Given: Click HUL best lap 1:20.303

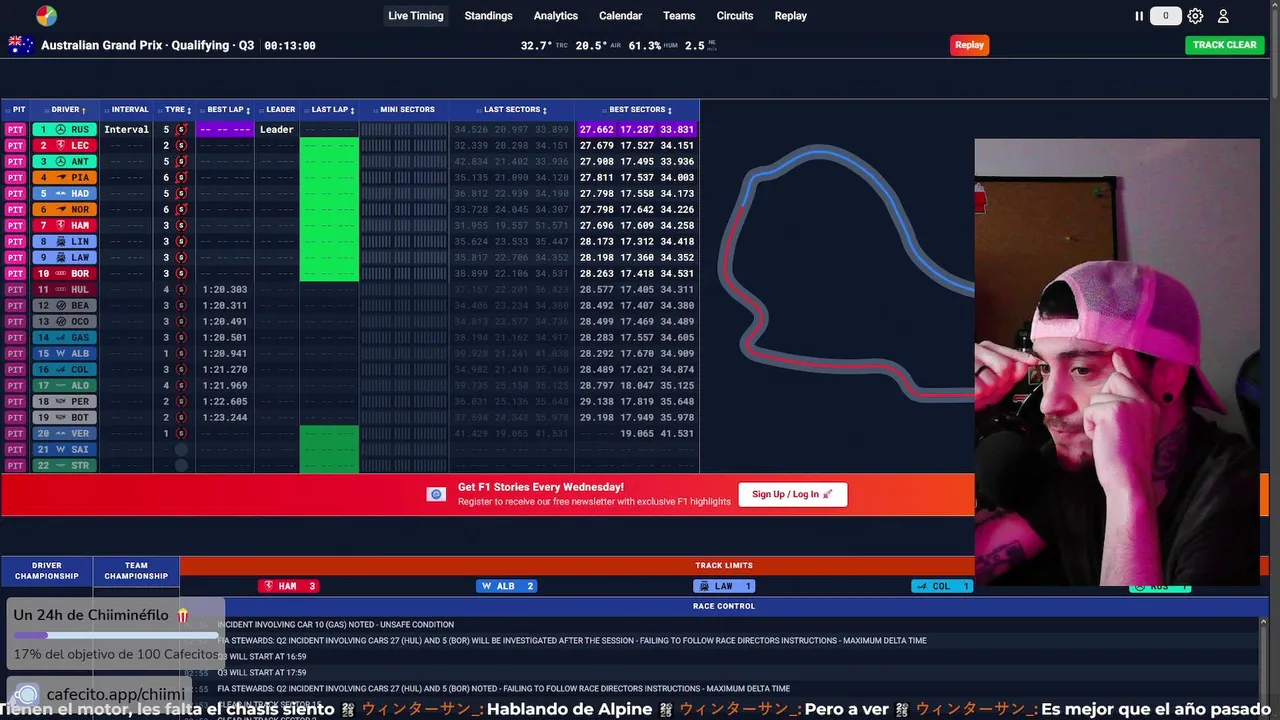Looking at the screenshot, I should [225, 289].
